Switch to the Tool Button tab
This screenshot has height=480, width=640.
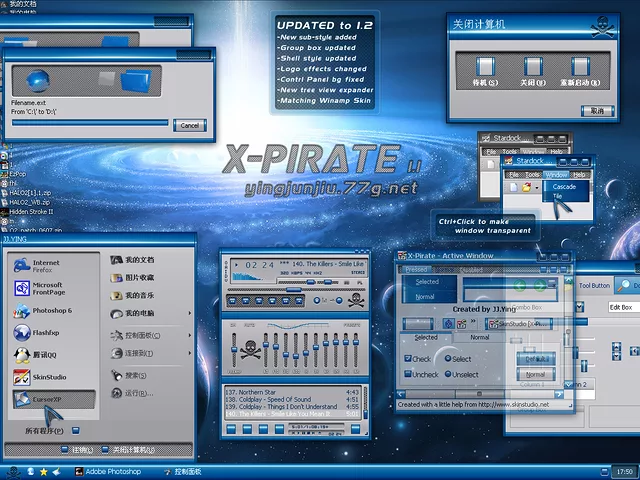[x=594, y=285]
